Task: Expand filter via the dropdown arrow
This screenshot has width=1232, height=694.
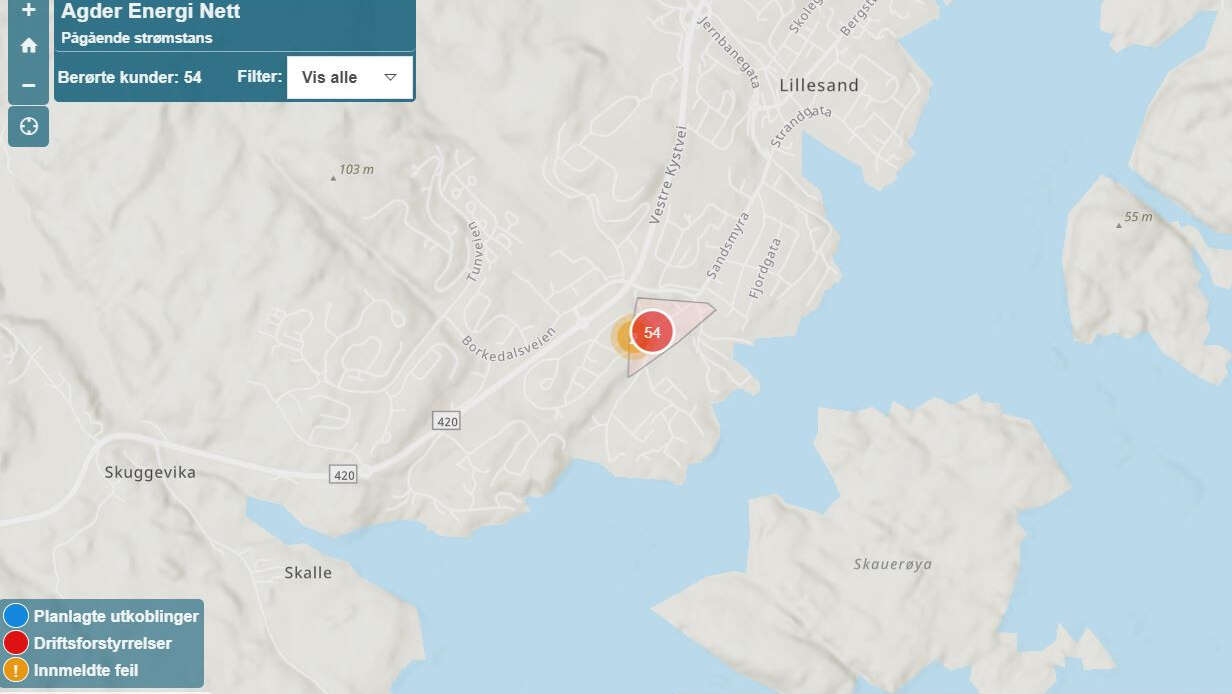Action: (391, 77)
